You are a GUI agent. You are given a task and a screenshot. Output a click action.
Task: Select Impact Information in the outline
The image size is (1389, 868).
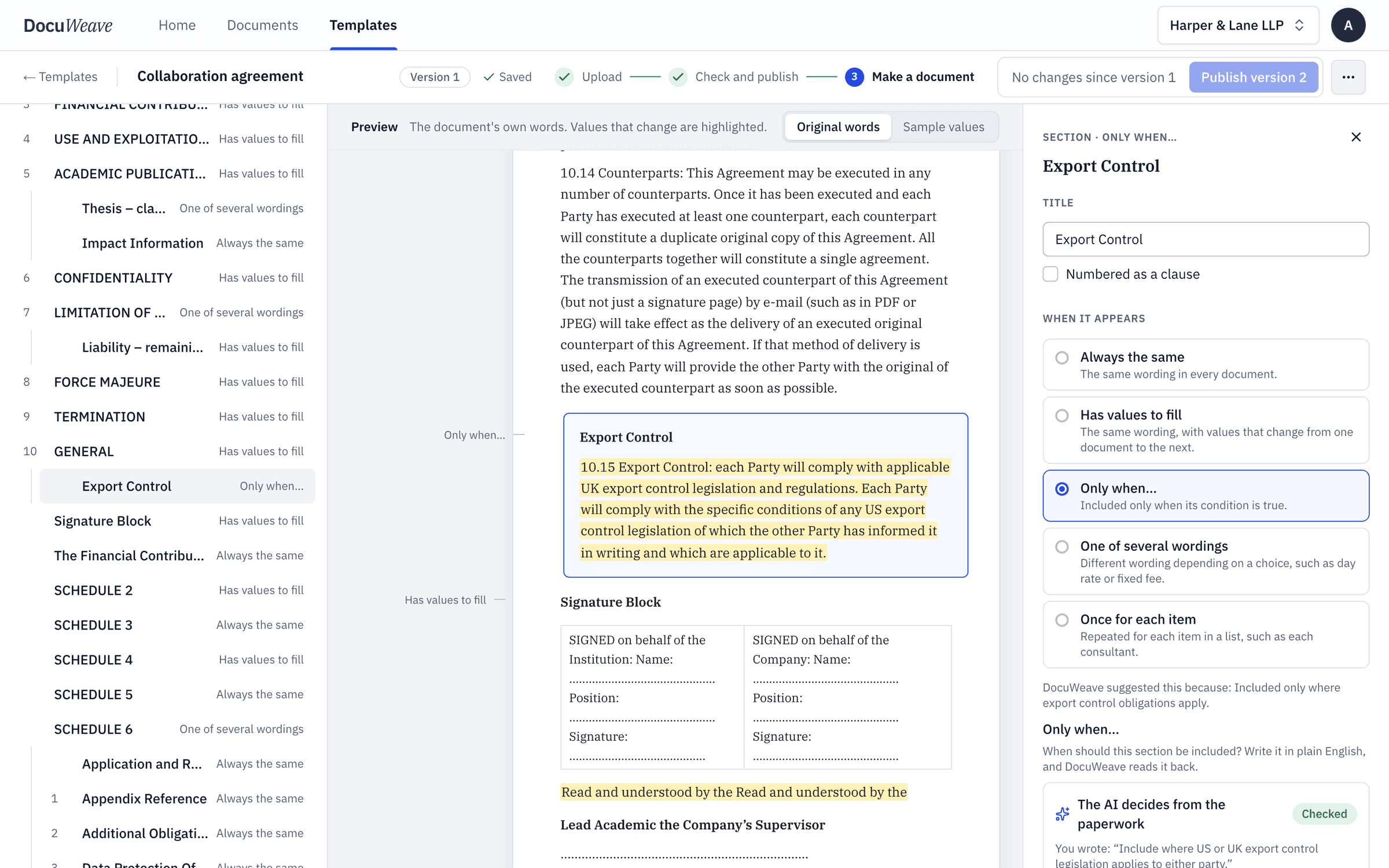pyautogui.click(x=177, y=243)
